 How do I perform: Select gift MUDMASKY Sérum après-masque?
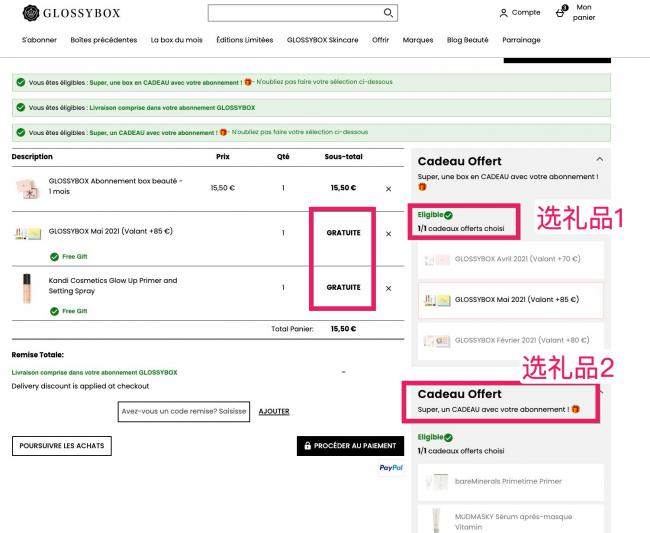point(511,519)
